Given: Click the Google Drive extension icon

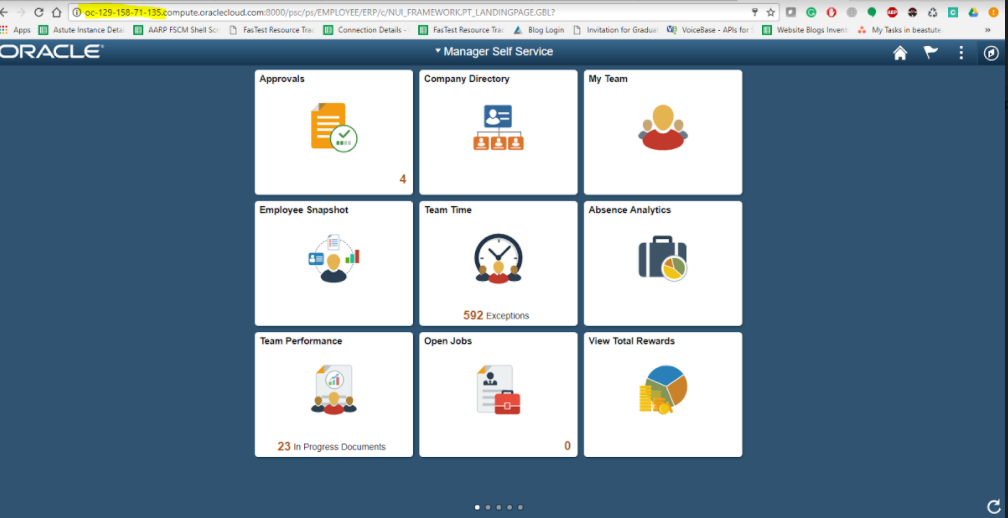Looking at the screenshot, I should coord(973,12).
